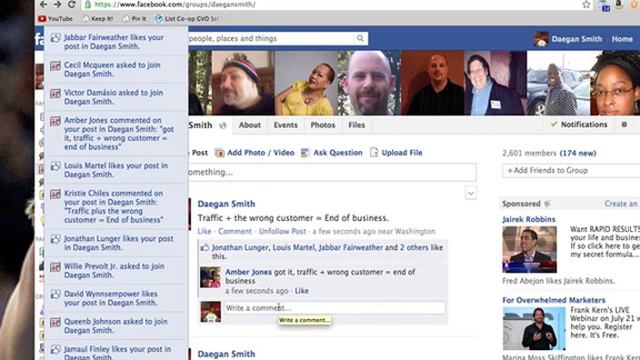Click woman in yellow member photo
Viewport: 640px width, 360px height.
pyautogui.click(x=306, y=83)
